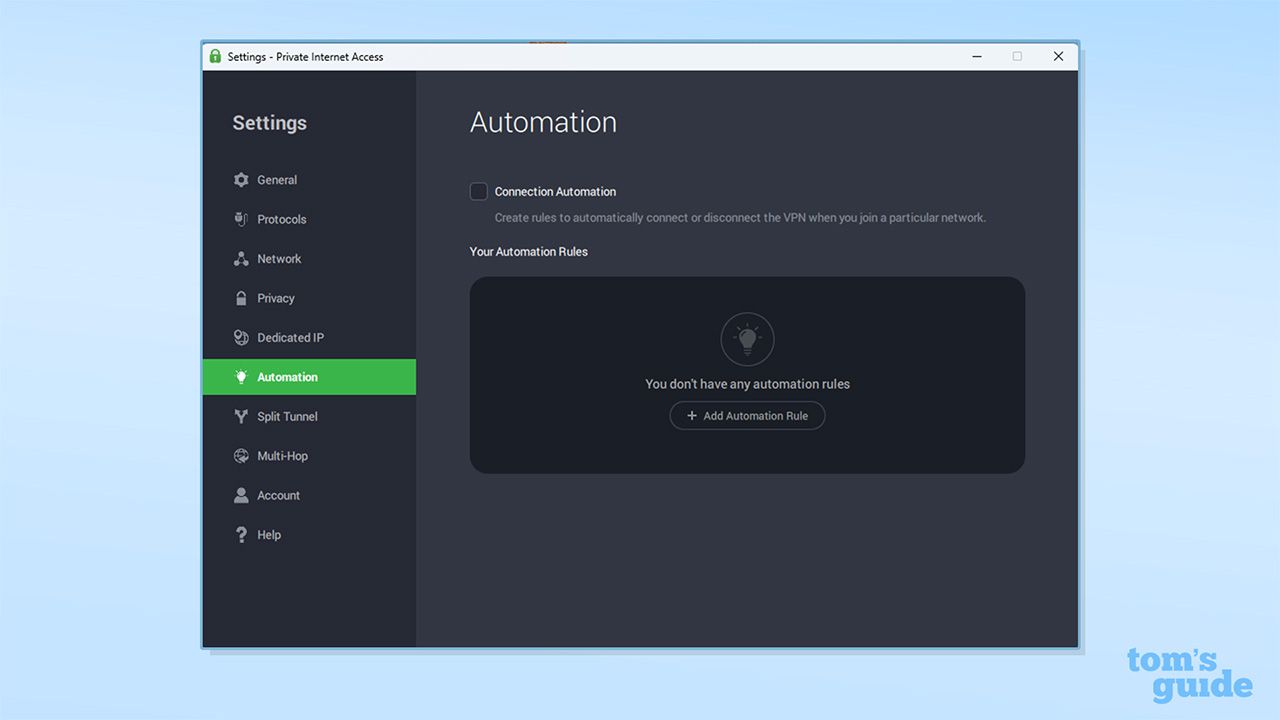Click the Network nodes icon

(241, 259)
